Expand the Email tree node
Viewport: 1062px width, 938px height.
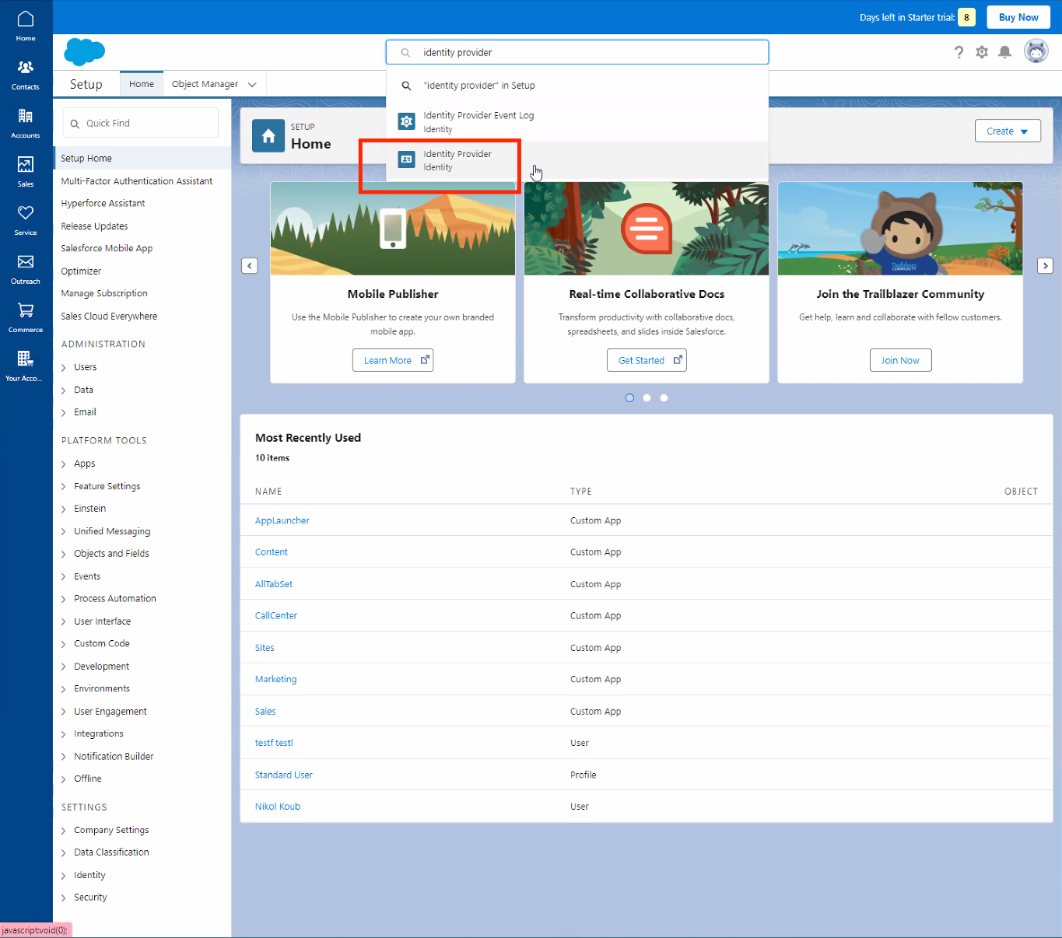(64, 412)
